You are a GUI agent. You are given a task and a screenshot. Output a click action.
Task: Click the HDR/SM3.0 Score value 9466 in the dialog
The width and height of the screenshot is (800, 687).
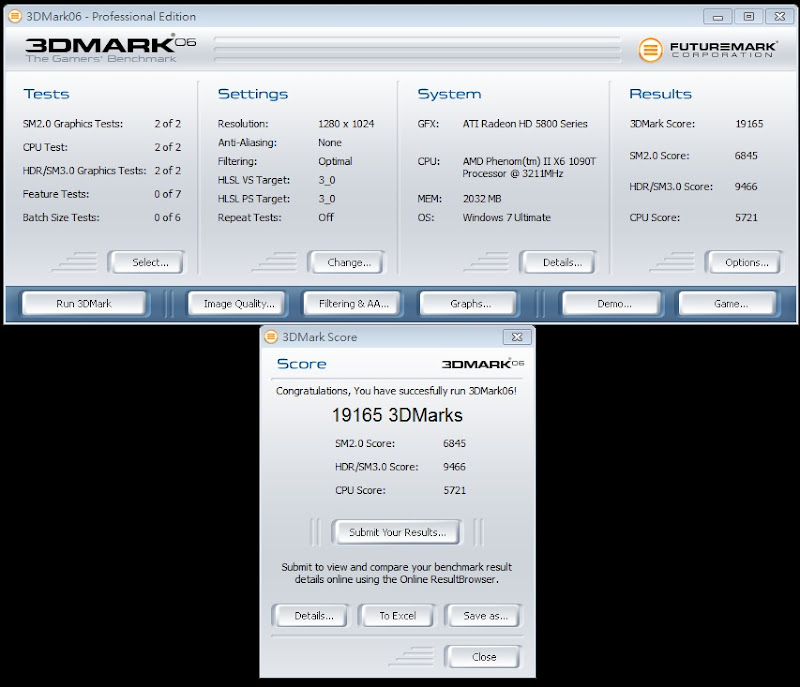point(455,467)
